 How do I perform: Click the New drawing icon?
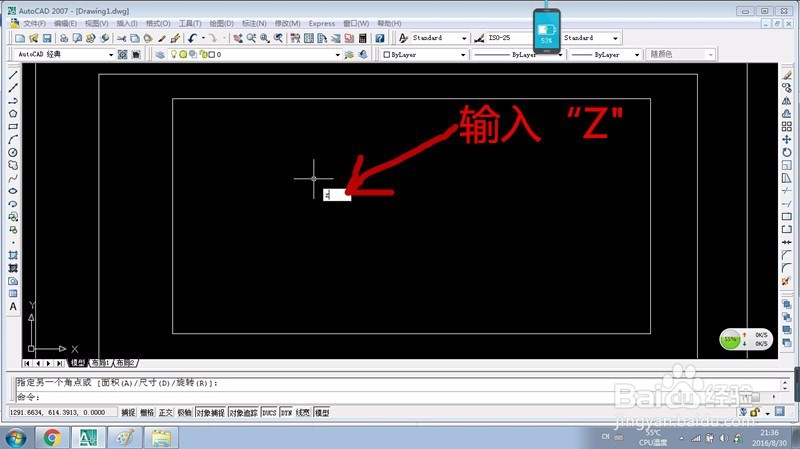tap(20, 38)
